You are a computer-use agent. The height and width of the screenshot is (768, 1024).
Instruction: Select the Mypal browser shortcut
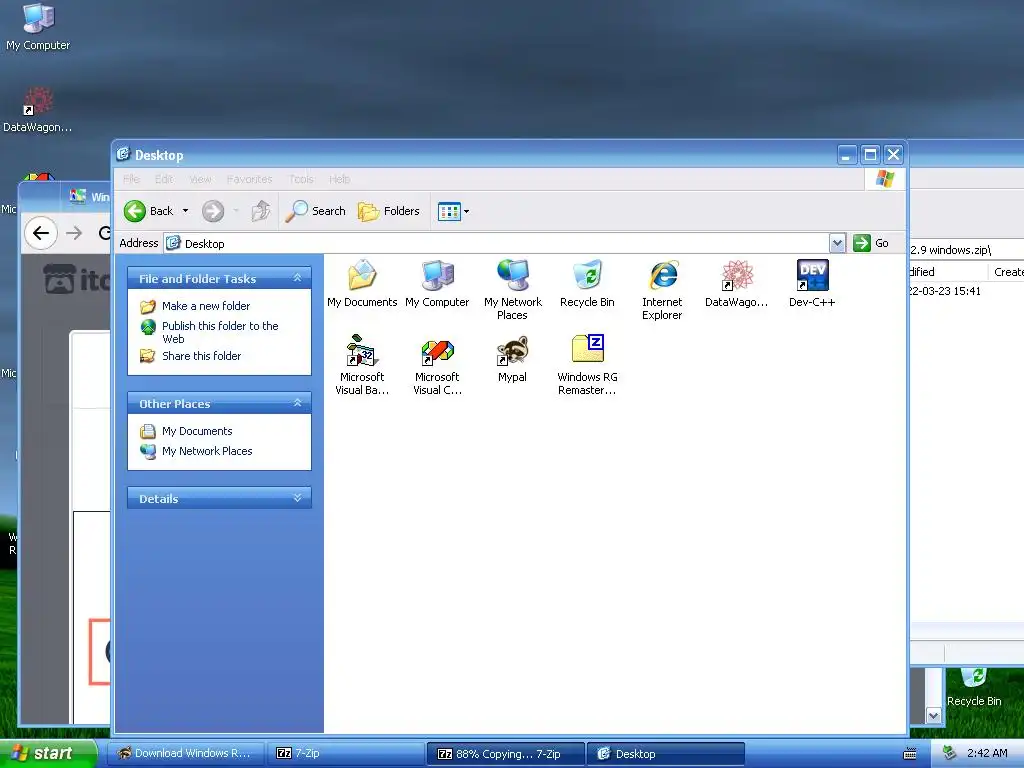tap(513, 359)
